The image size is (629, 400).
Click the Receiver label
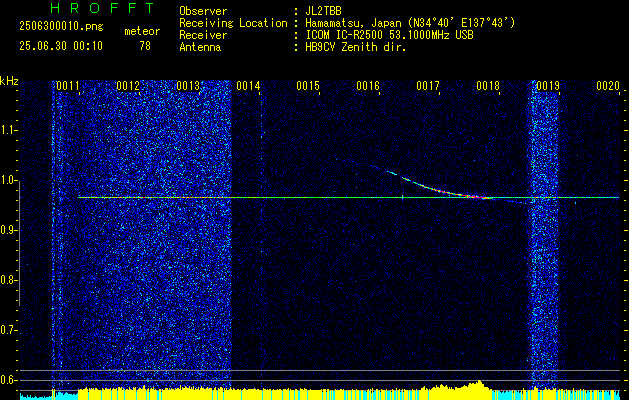(203, 35)
